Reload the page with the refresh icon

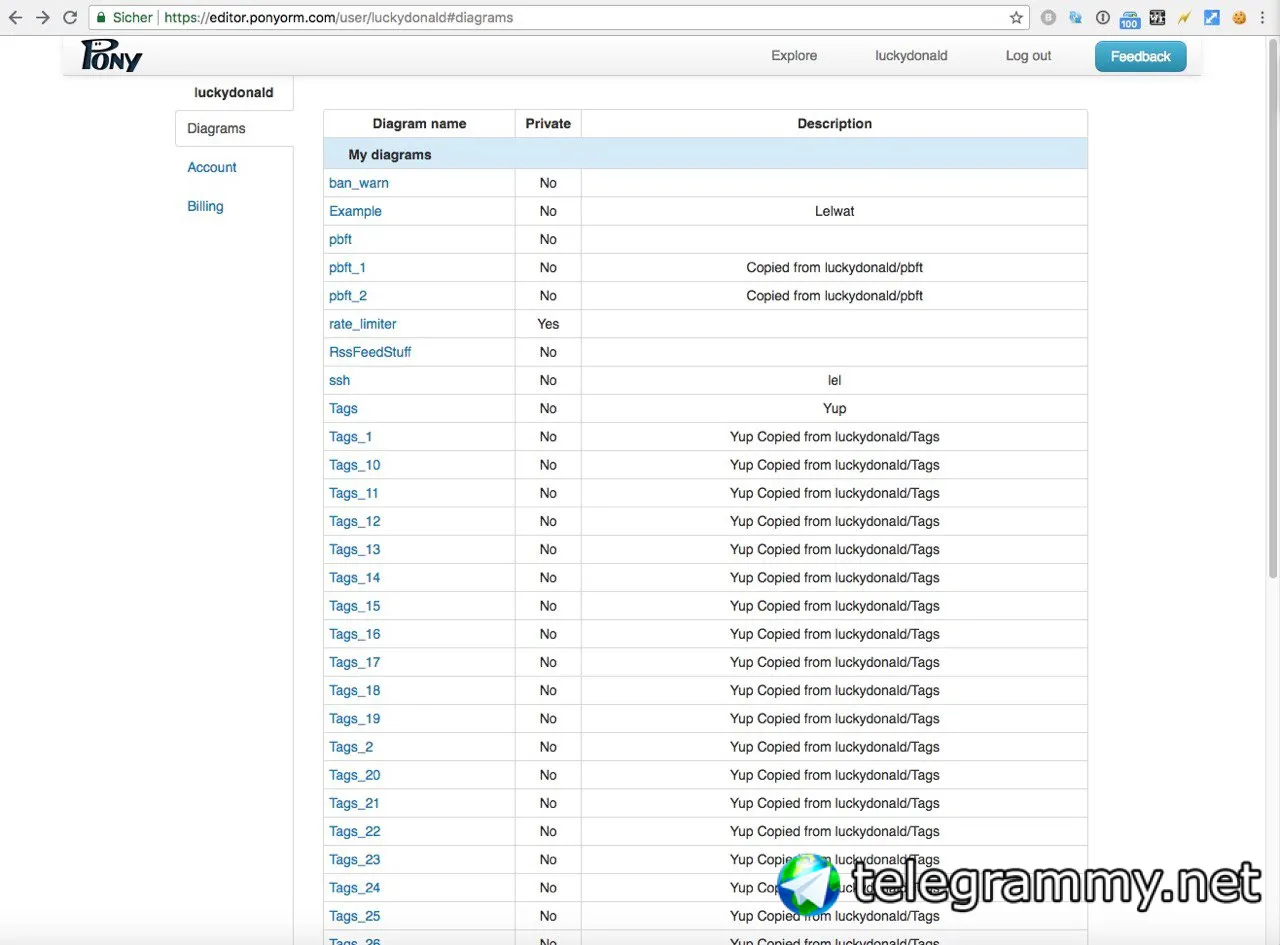(70, 17)
